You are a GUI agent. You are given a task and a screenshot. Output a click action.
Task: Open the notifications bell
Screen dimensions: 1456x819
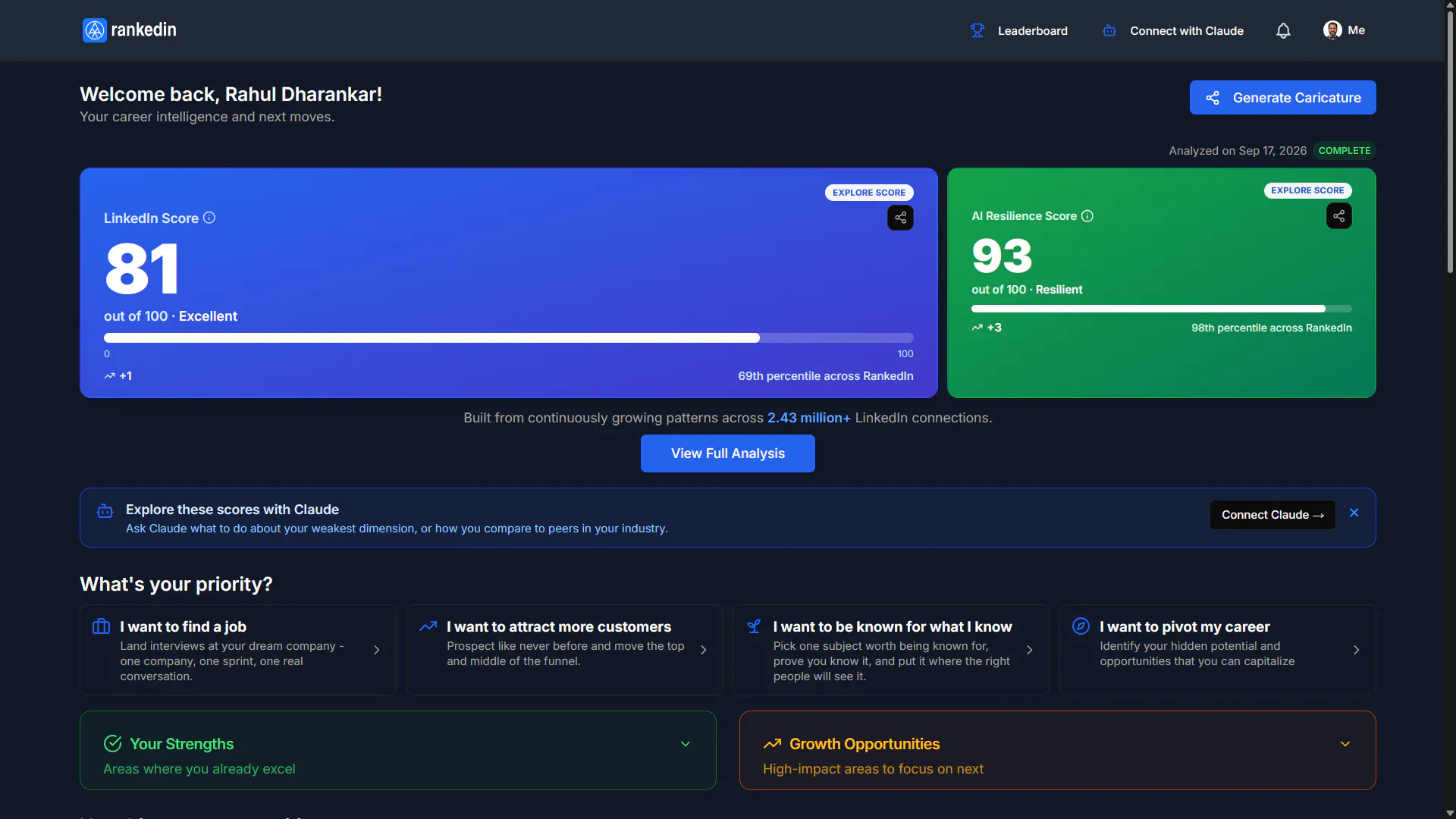[1283, 30]
